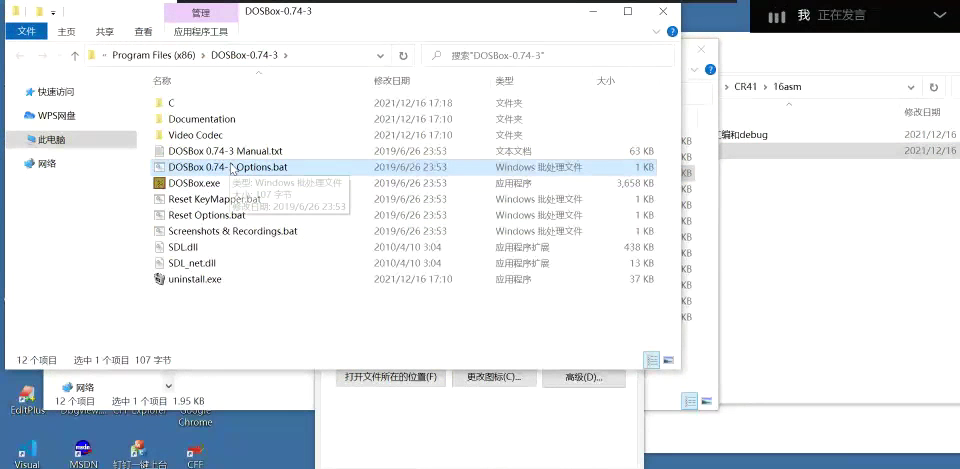Select the 查看 ribbon tab
This screenshot has height=469, width=960.
[x=143, y=32]
